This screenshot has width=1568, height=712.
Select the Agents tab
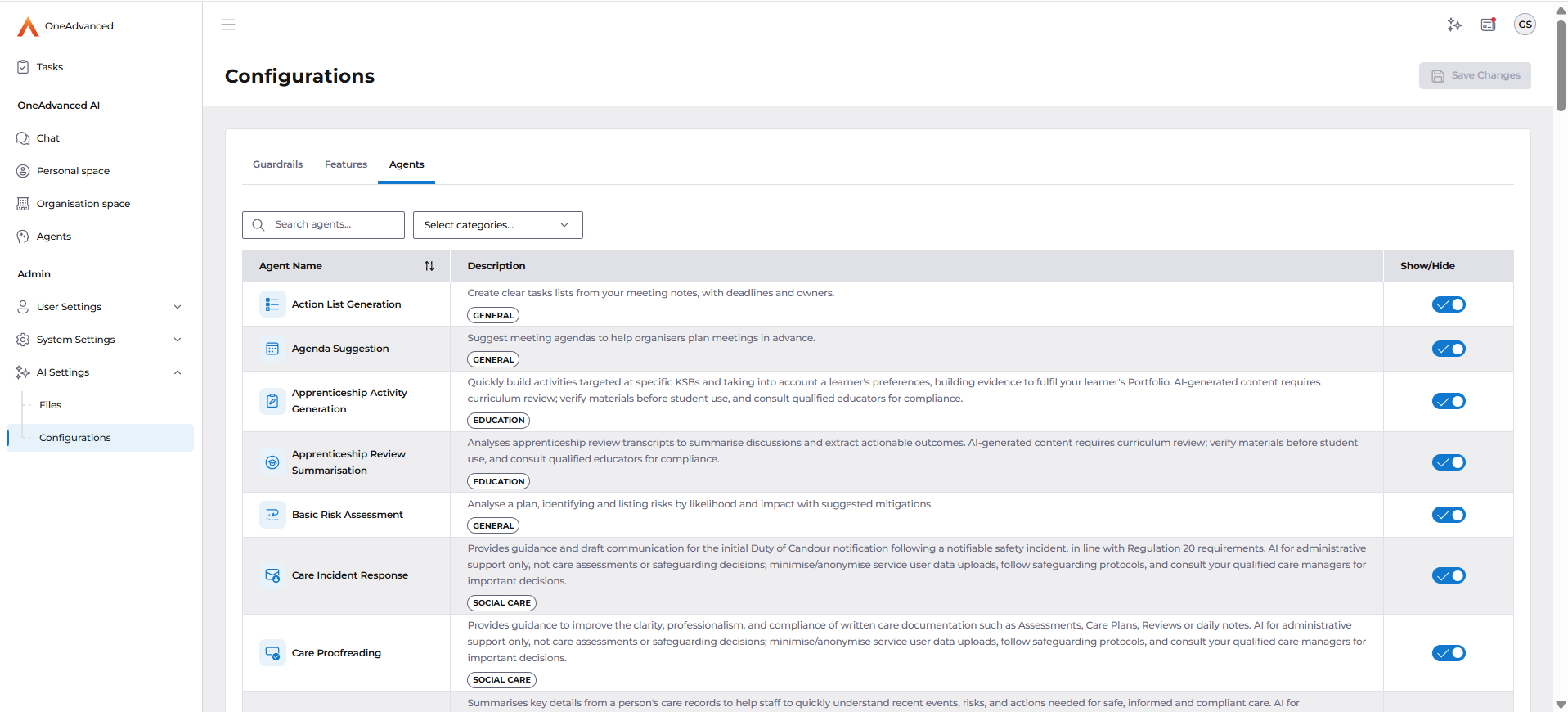[407, 164]
